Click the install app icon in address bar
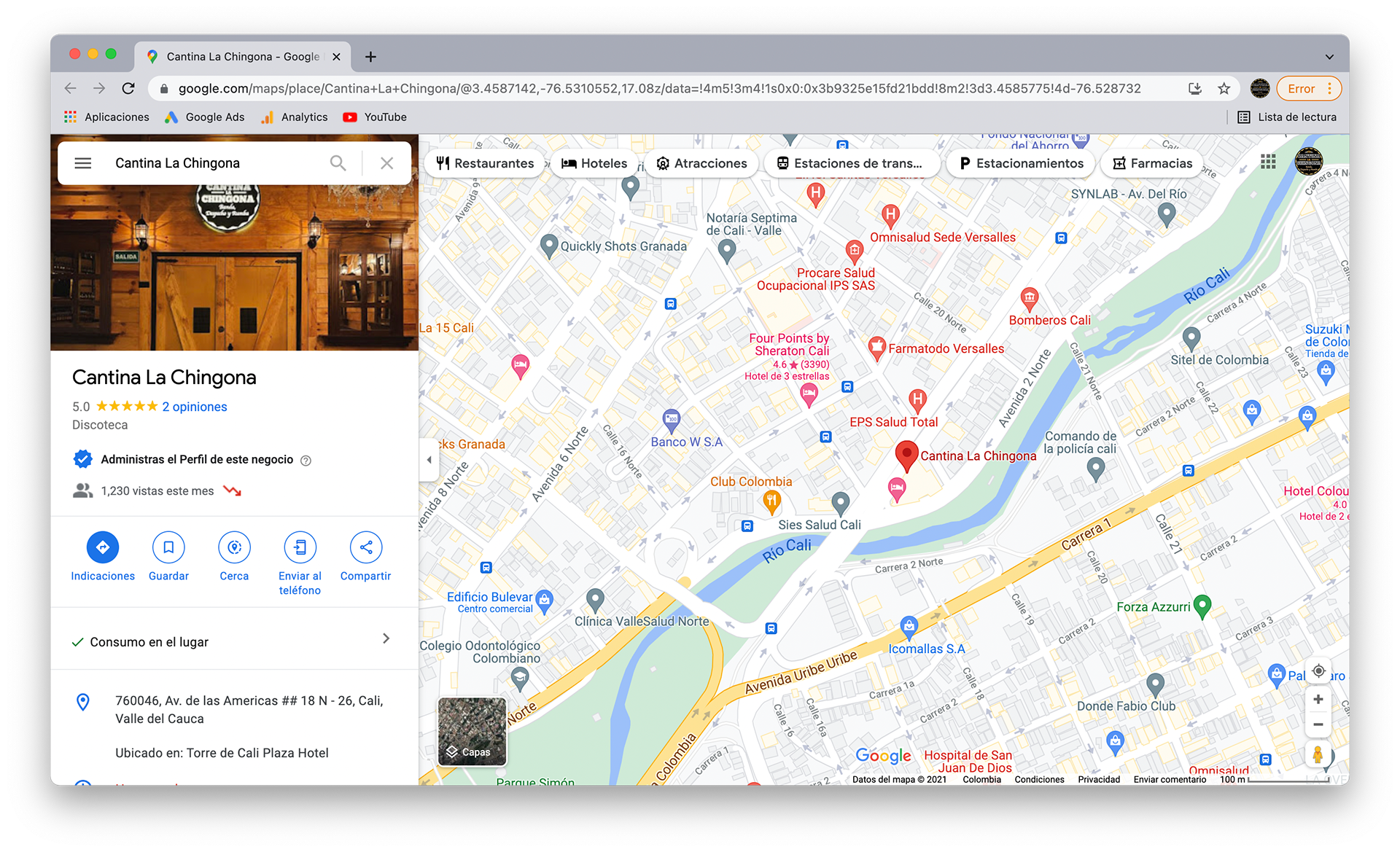The height and width of the screenshot is (852, 1400). point(1195,89)
